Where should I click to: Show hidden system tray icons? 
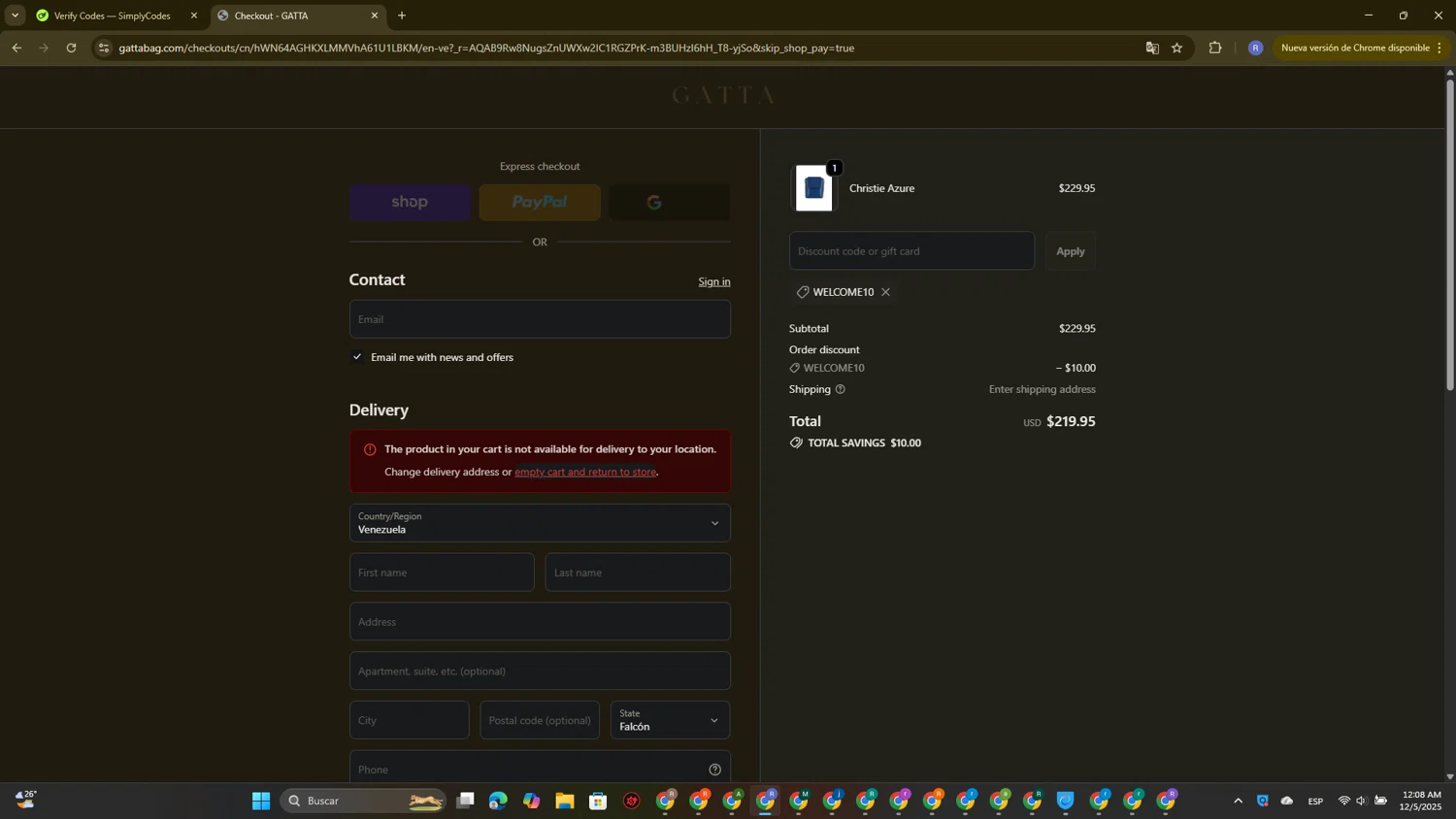(1238, 801)
